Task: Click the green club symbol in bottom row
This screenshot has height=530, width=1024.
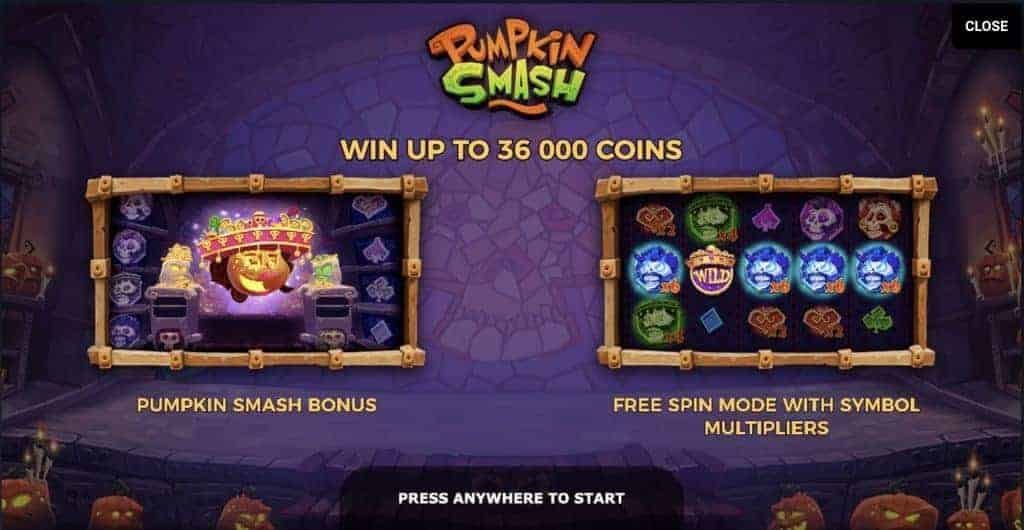Action: 876,319
